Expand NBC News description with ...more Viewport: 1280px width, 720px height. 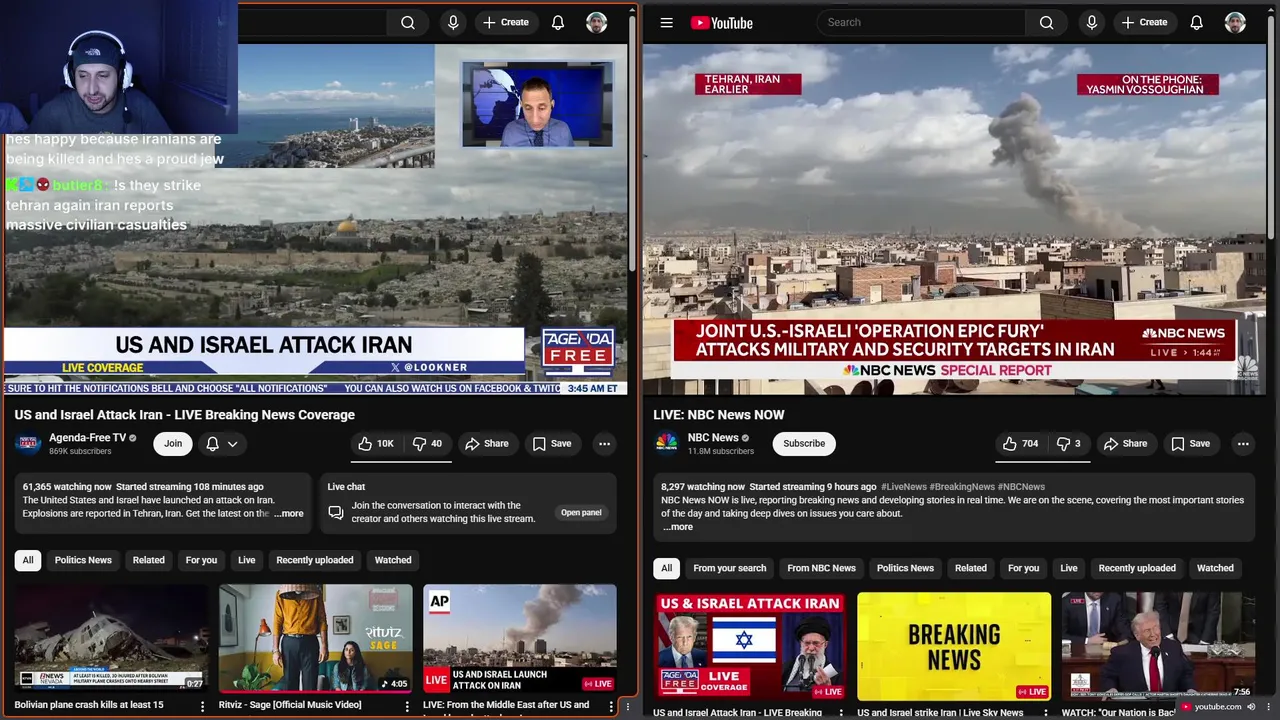click(677, 527)
